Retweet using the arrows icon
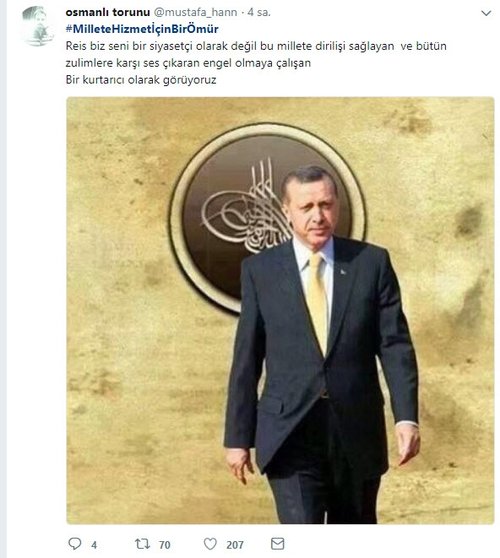Image resolution: width=500 pixels, height=558 pixels. (142, 544)
